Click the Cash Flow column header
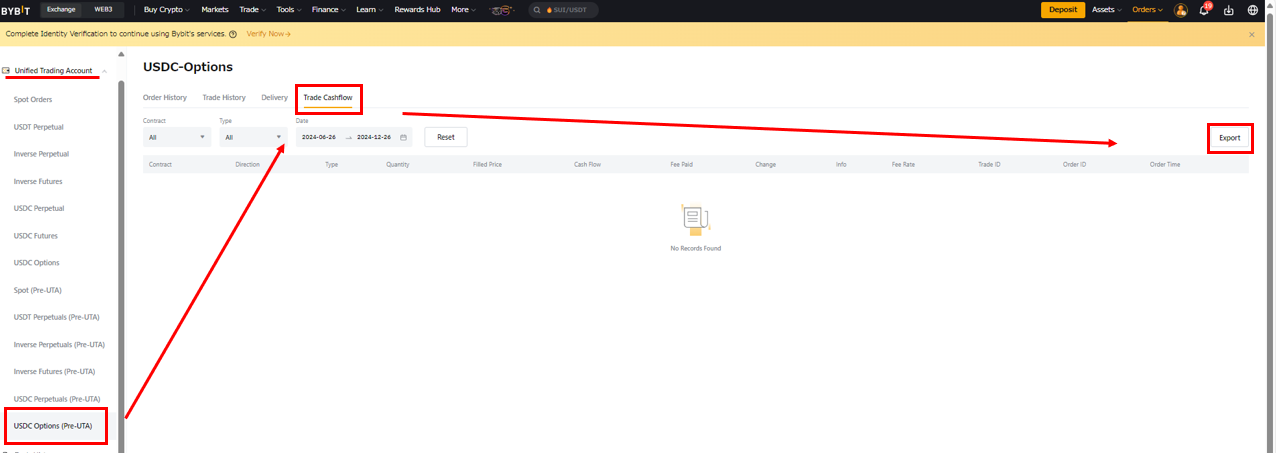The image size is (1276, 453). [x=587, y=164]
